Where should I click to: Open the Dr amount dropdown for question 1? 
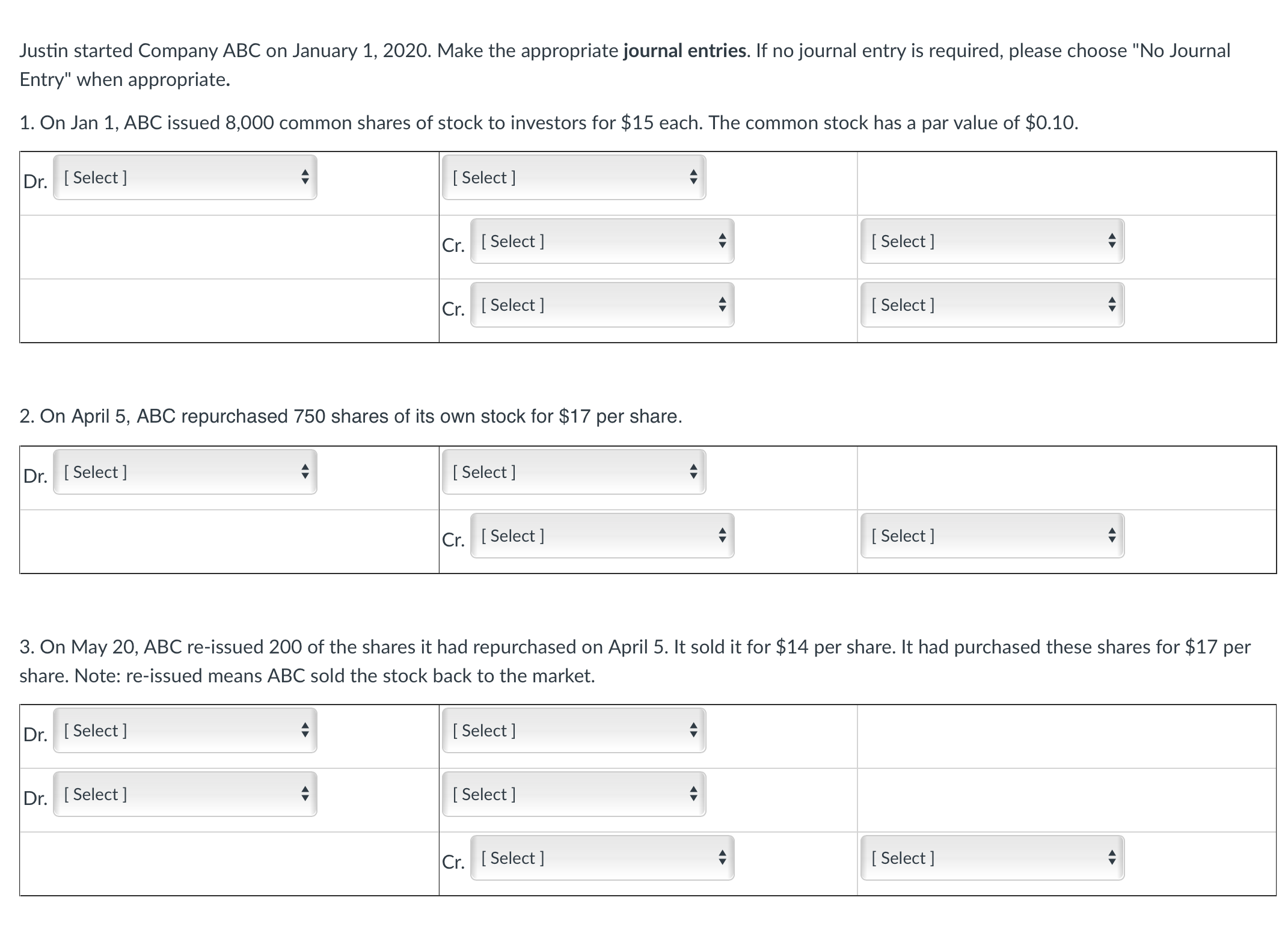click(573, 177)
